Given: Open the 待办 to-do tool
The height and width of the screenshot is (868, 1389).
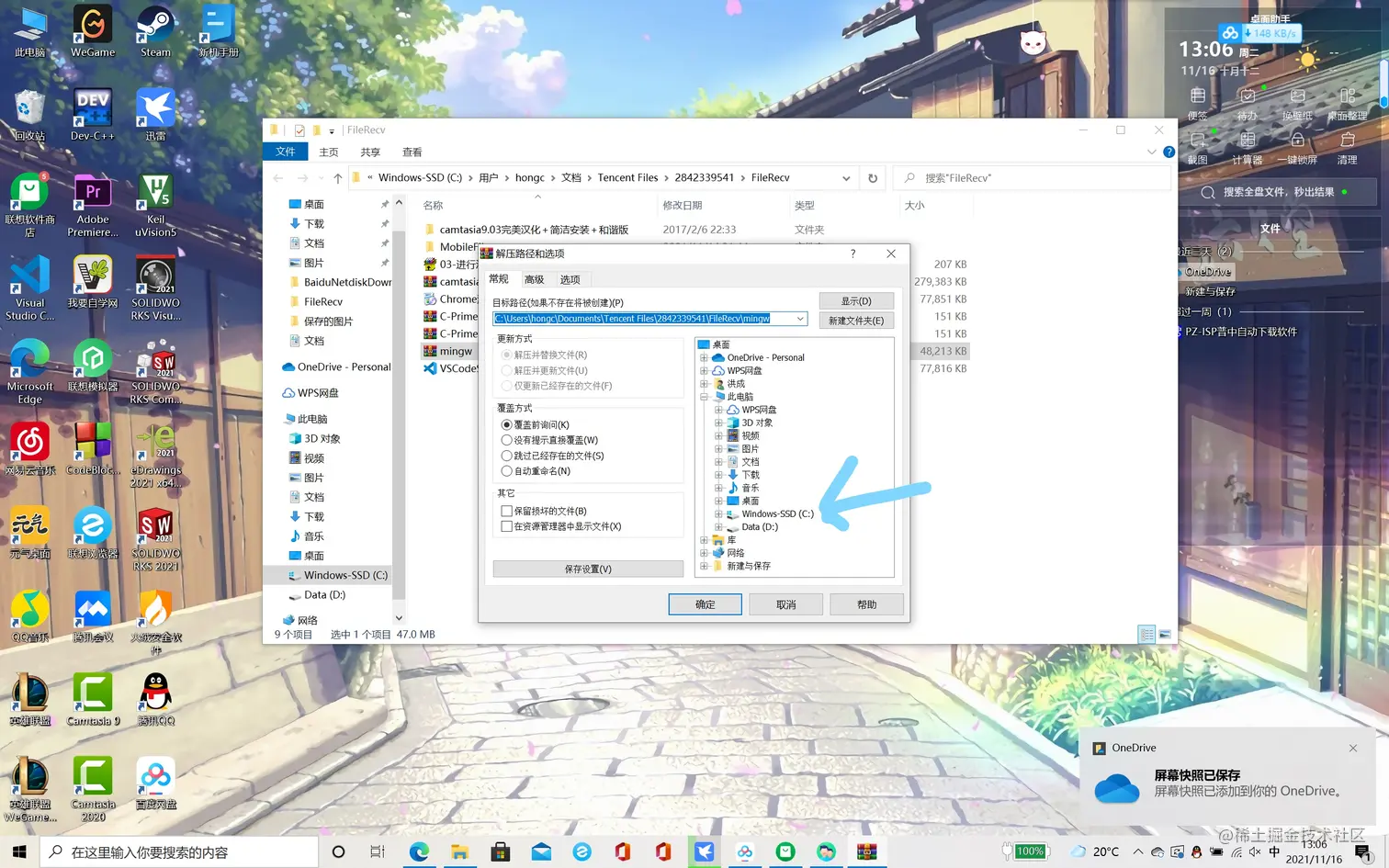Looking at the screenshot, I should [1248, 103].
